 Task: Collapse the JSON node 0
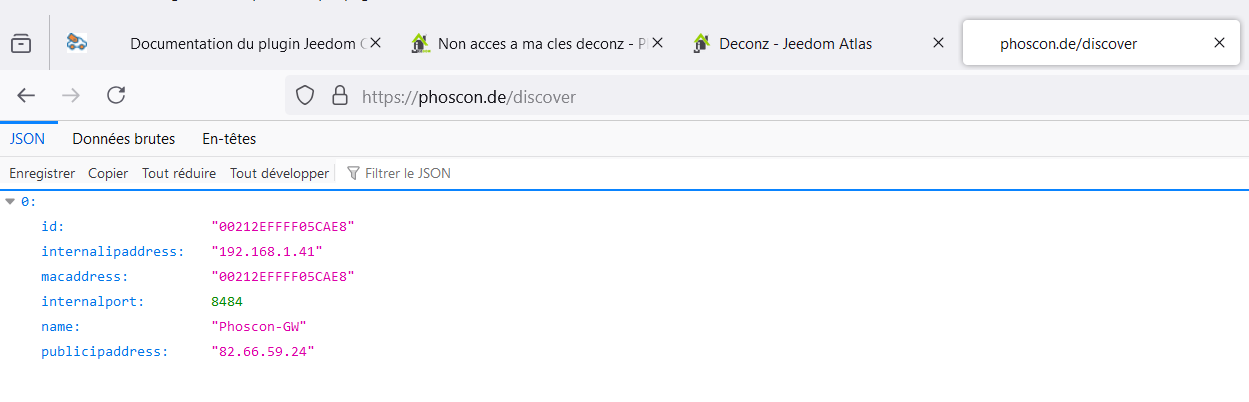[10, 201]
